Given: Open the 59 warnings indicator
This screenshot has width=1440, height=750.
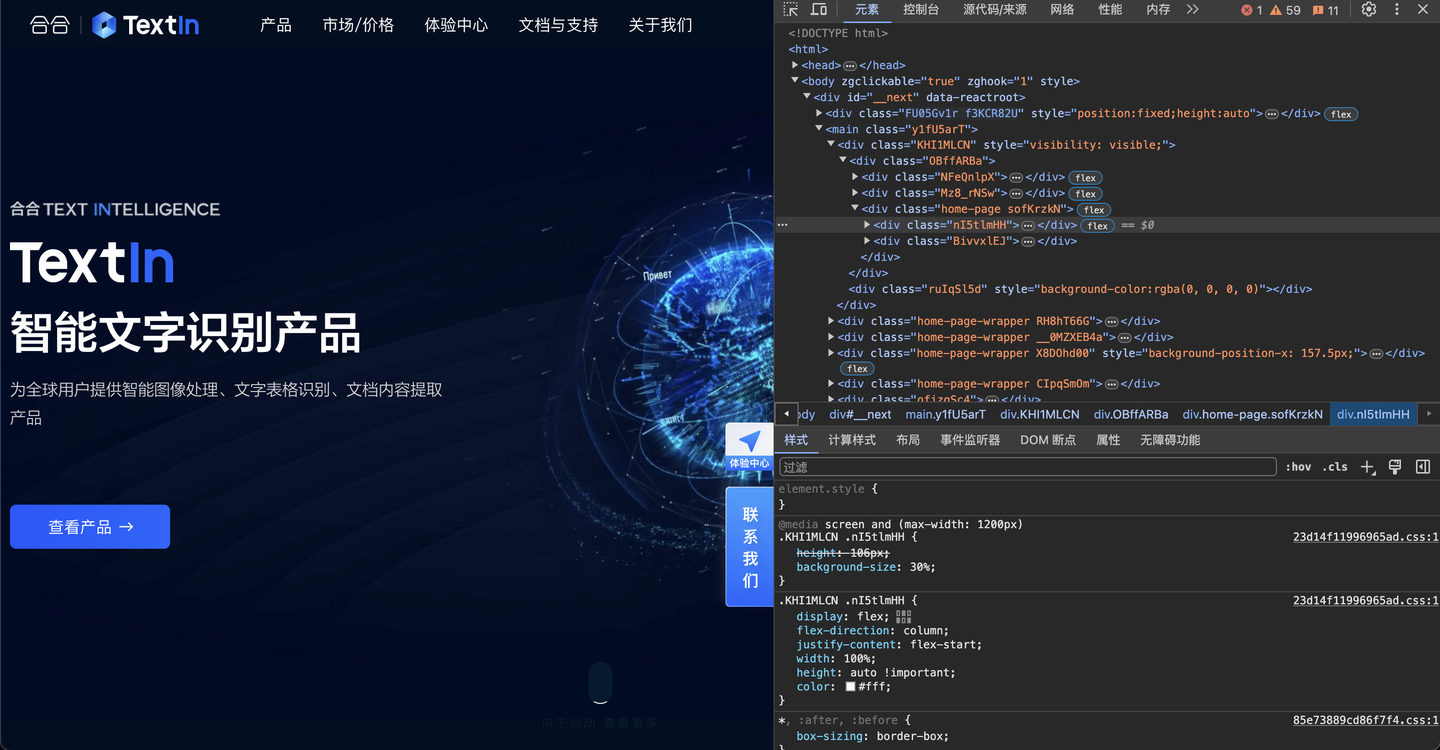Looking at the screenshot, I should pyautogui.click(x=1285, y=10).
